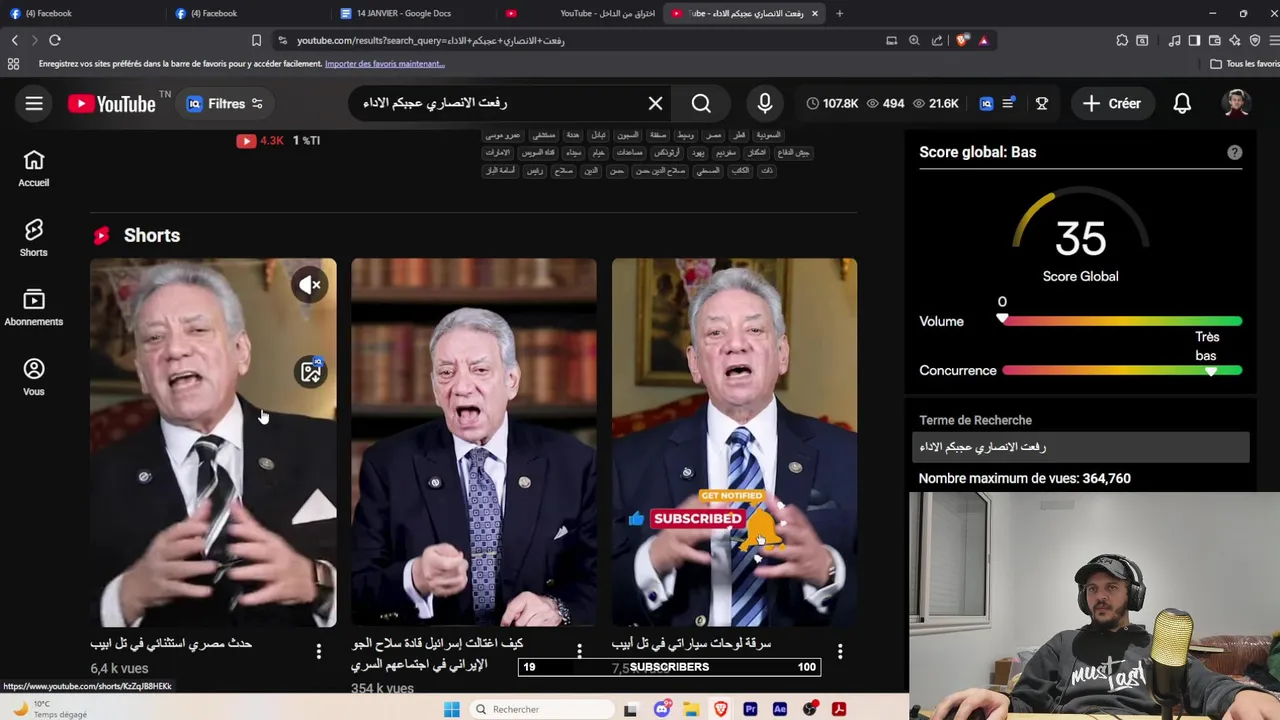Click the browser address bar URL

point(431,41)
